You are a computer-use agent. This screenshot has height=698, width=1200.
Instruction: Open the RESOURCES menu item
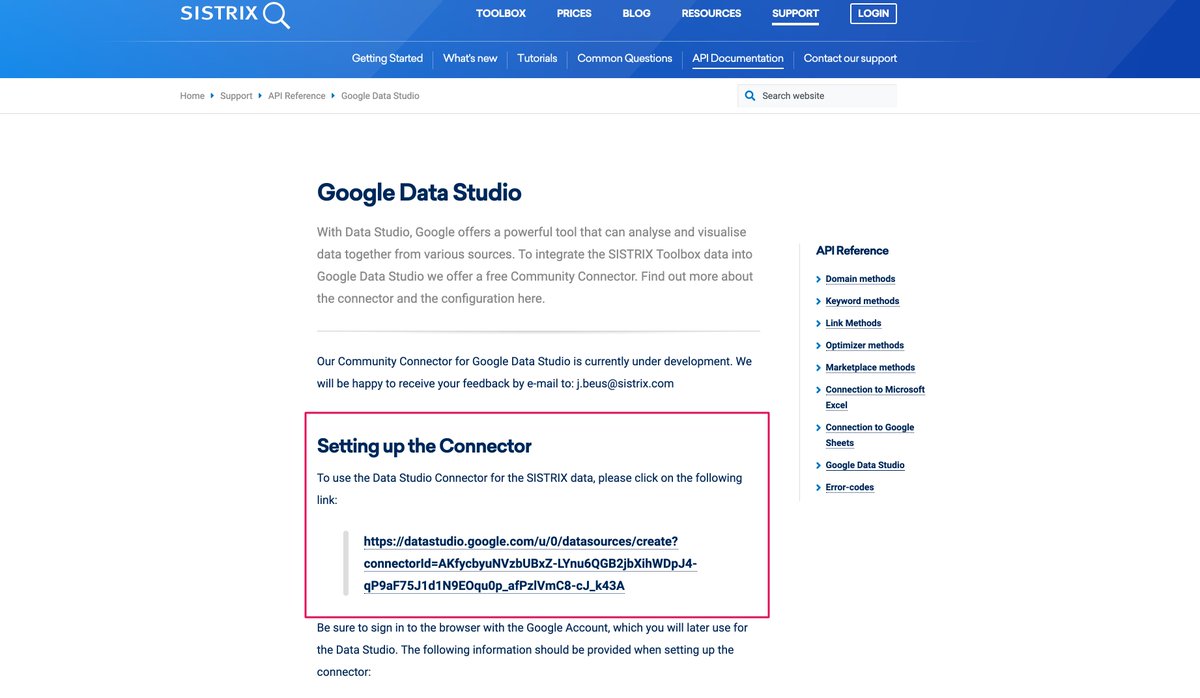711,13
